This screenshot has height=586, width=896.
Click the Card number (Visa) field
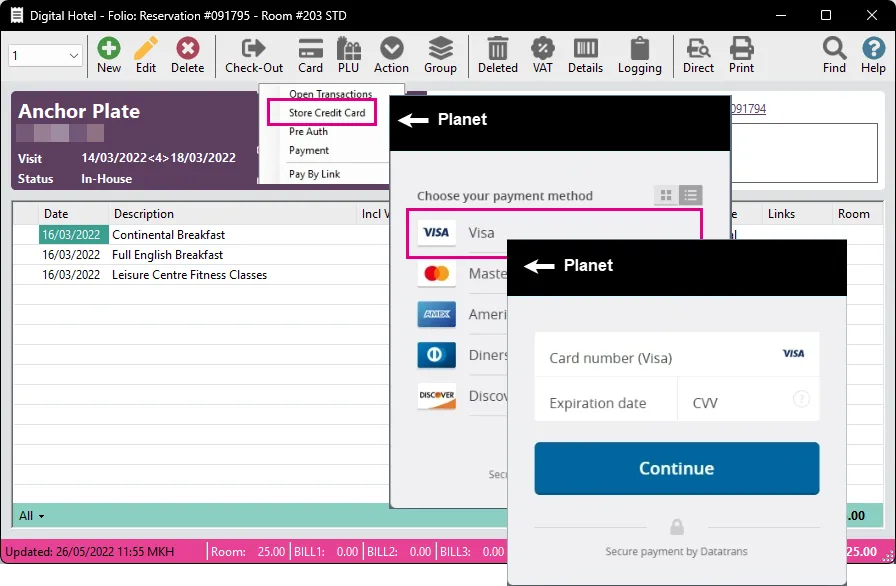point(660,357)
